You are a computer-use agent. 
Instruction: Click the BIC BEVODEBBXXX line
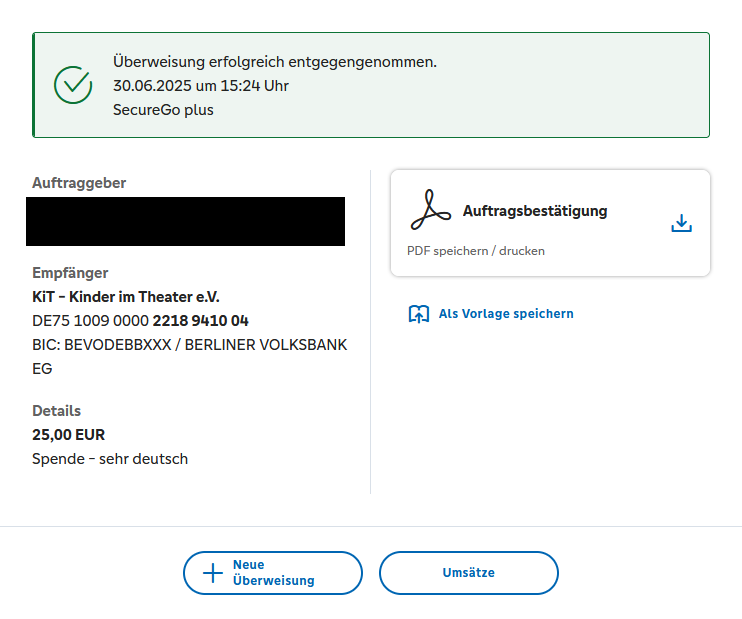coord(189,345)
